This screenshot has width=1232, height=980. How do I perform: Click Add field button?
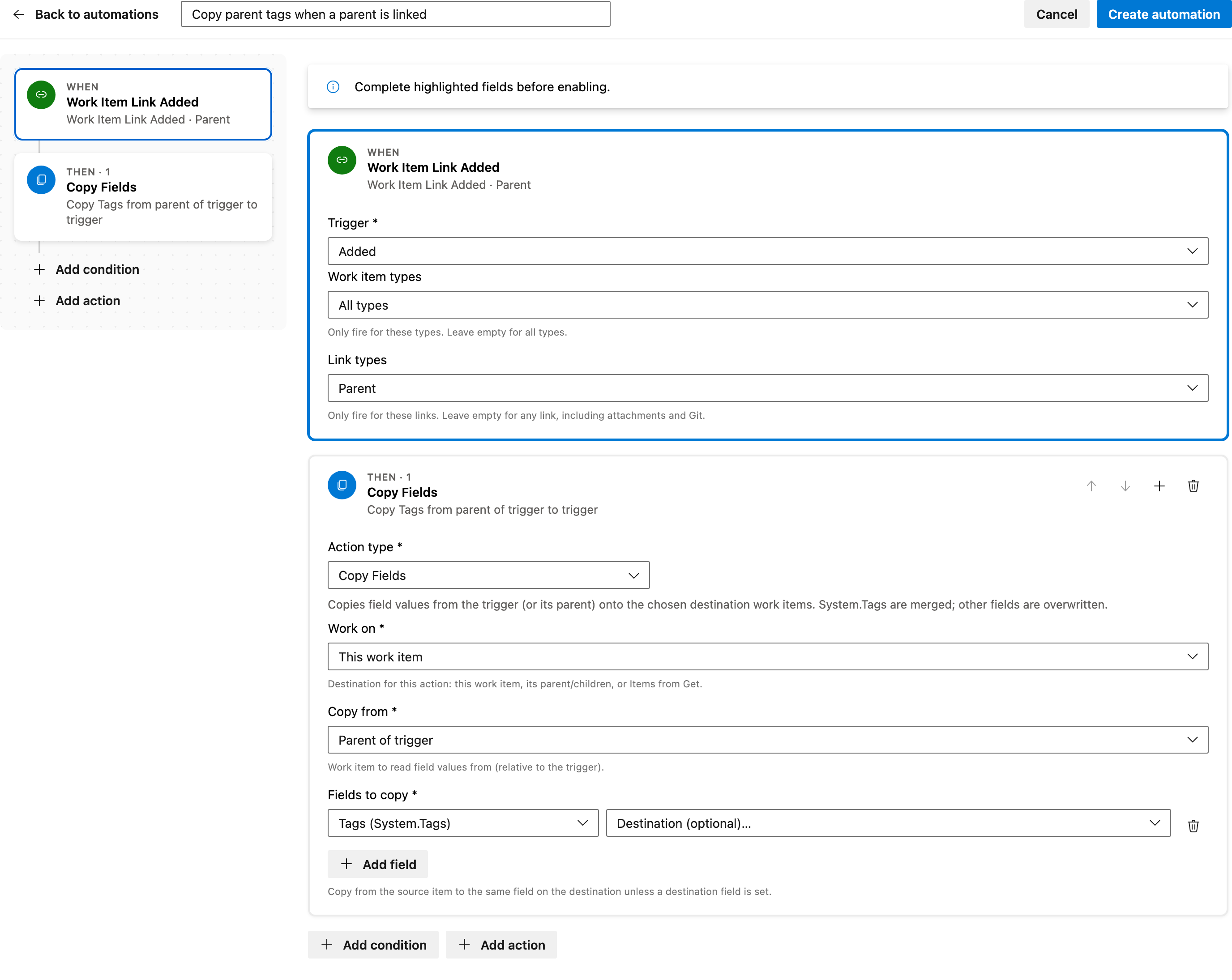[378, 865]
